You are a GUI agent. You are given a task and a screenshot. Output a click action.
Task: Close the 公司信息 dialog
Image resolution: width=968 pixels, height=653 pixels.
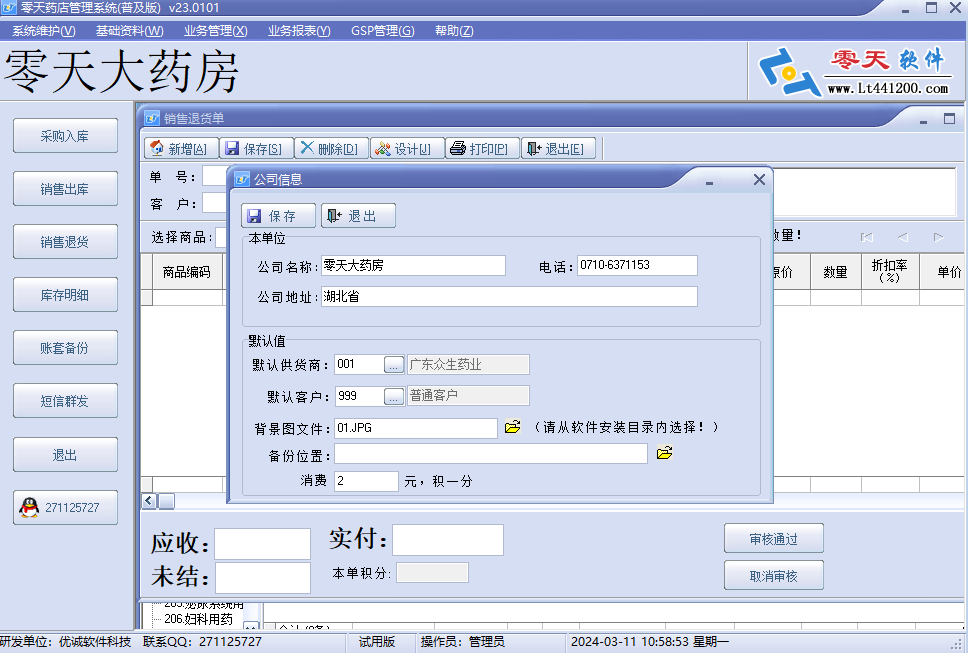(x=759, y=180)
